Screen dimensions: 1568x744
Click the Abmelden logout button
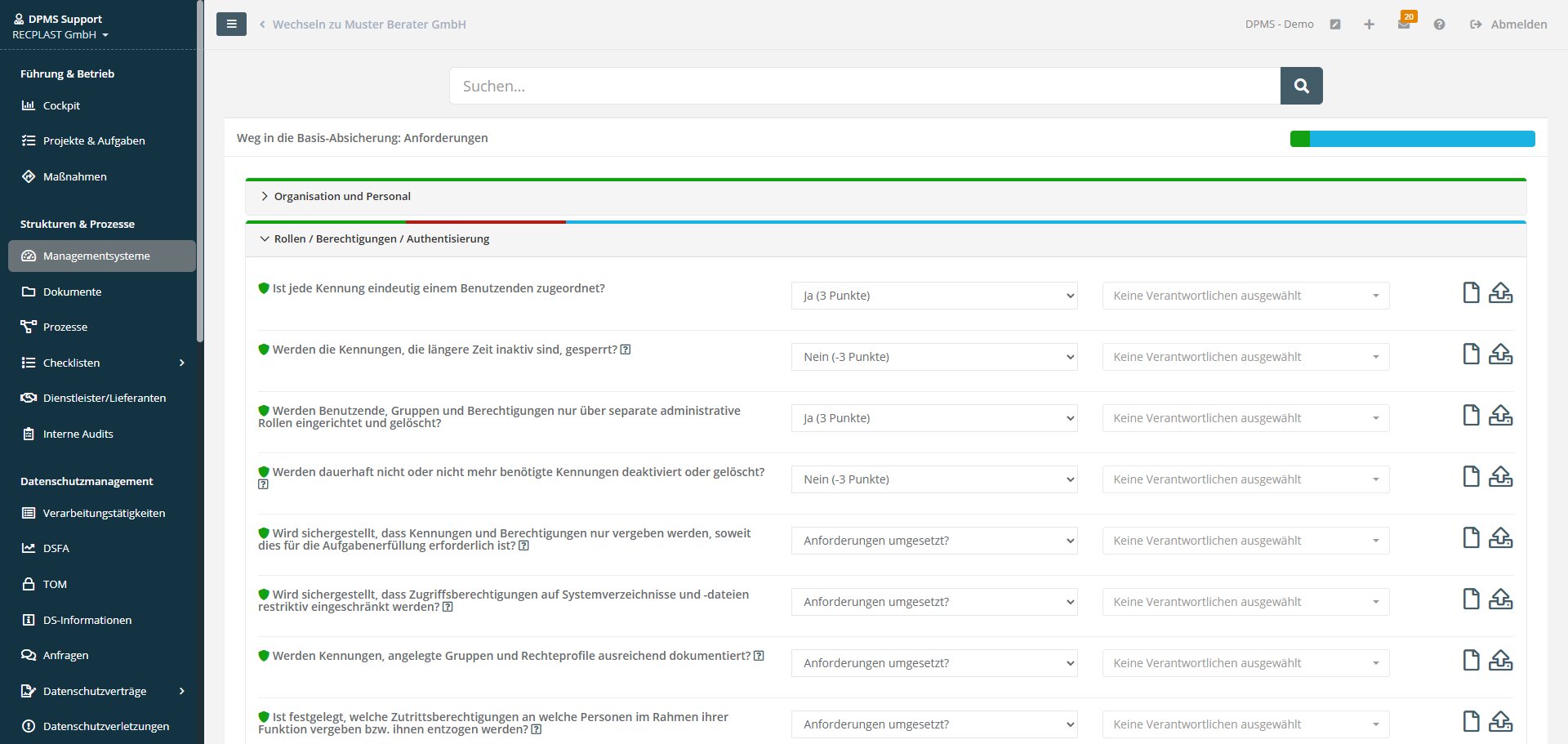click(1509, 25)
